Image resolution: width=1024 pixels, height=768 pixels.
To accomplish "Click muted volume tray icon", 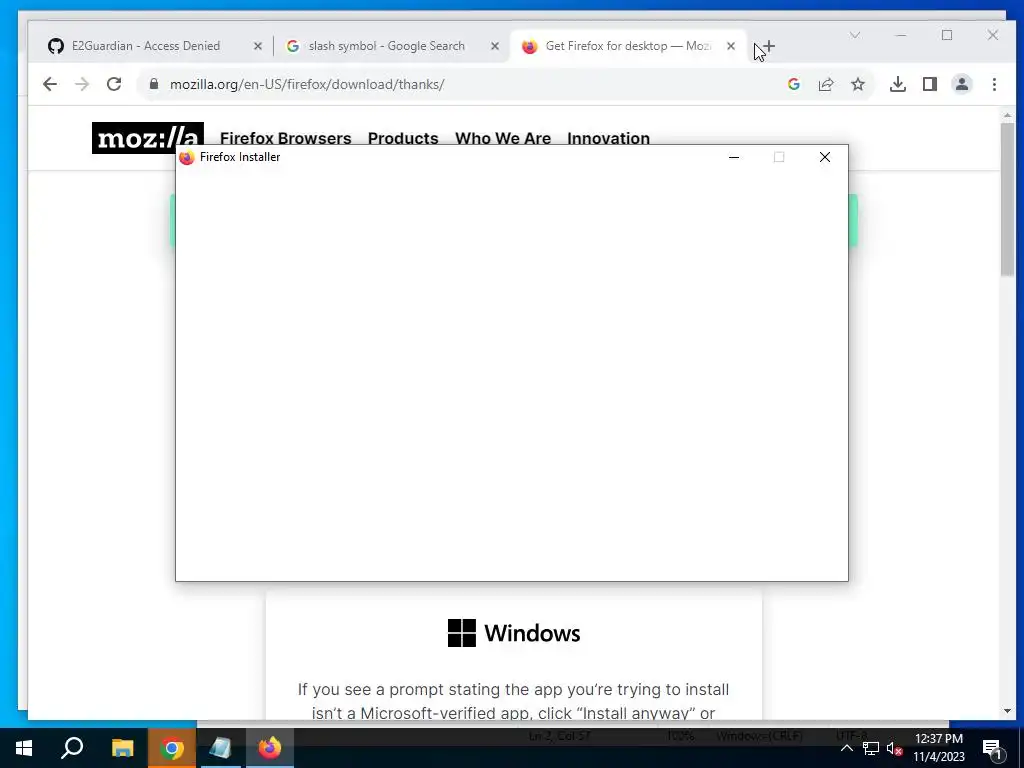I will click(x=895, y=748).
